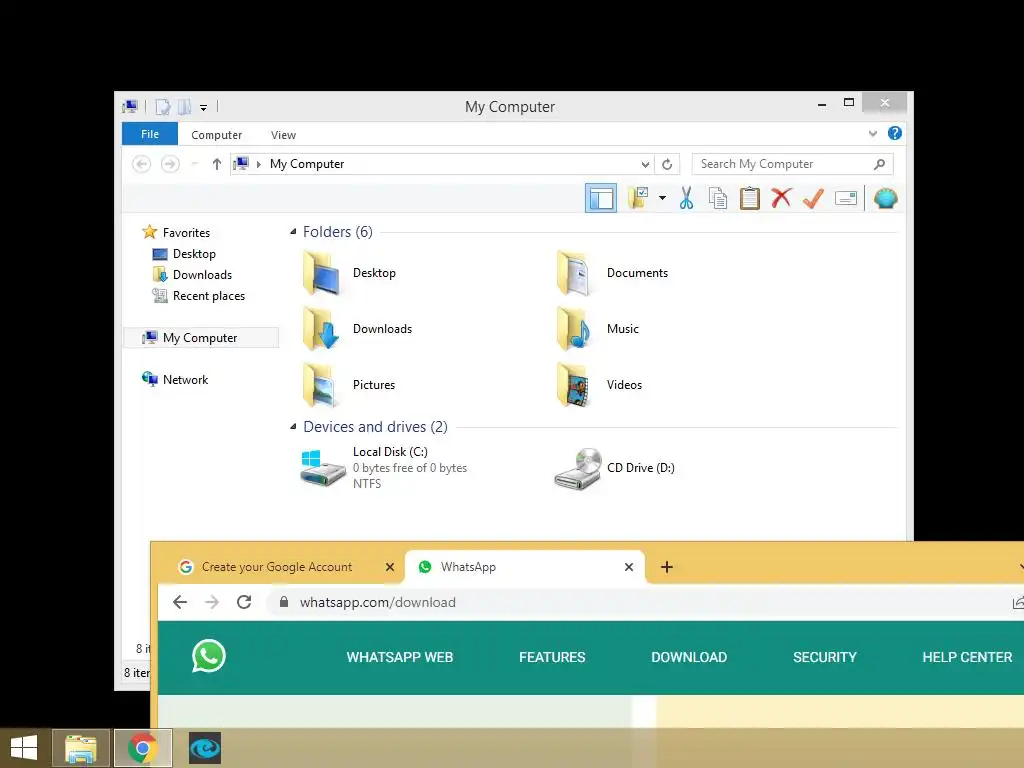Screen dimensions: 1024x768
Task: Open the File ribbon tab
Action: pyautogui.click(x=150, y=134)
